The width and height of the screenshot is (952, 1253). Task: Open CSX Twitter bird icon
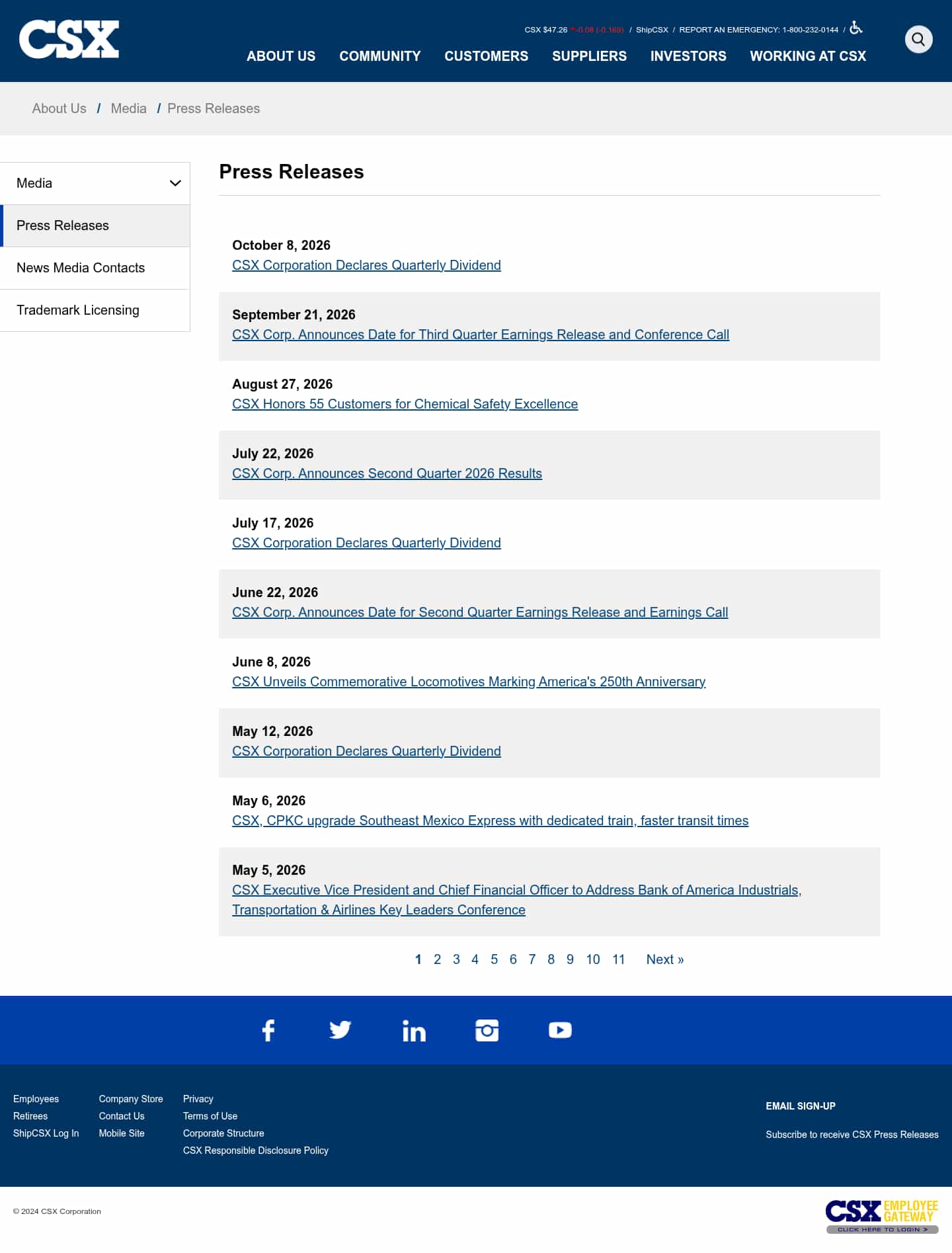point(340,1030)
